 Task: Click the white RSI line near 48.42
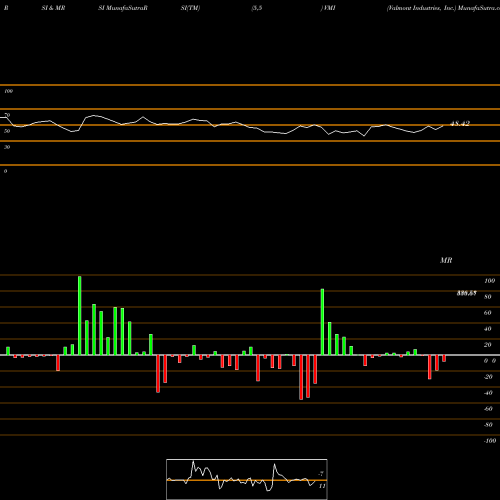(x=440, y=127)
